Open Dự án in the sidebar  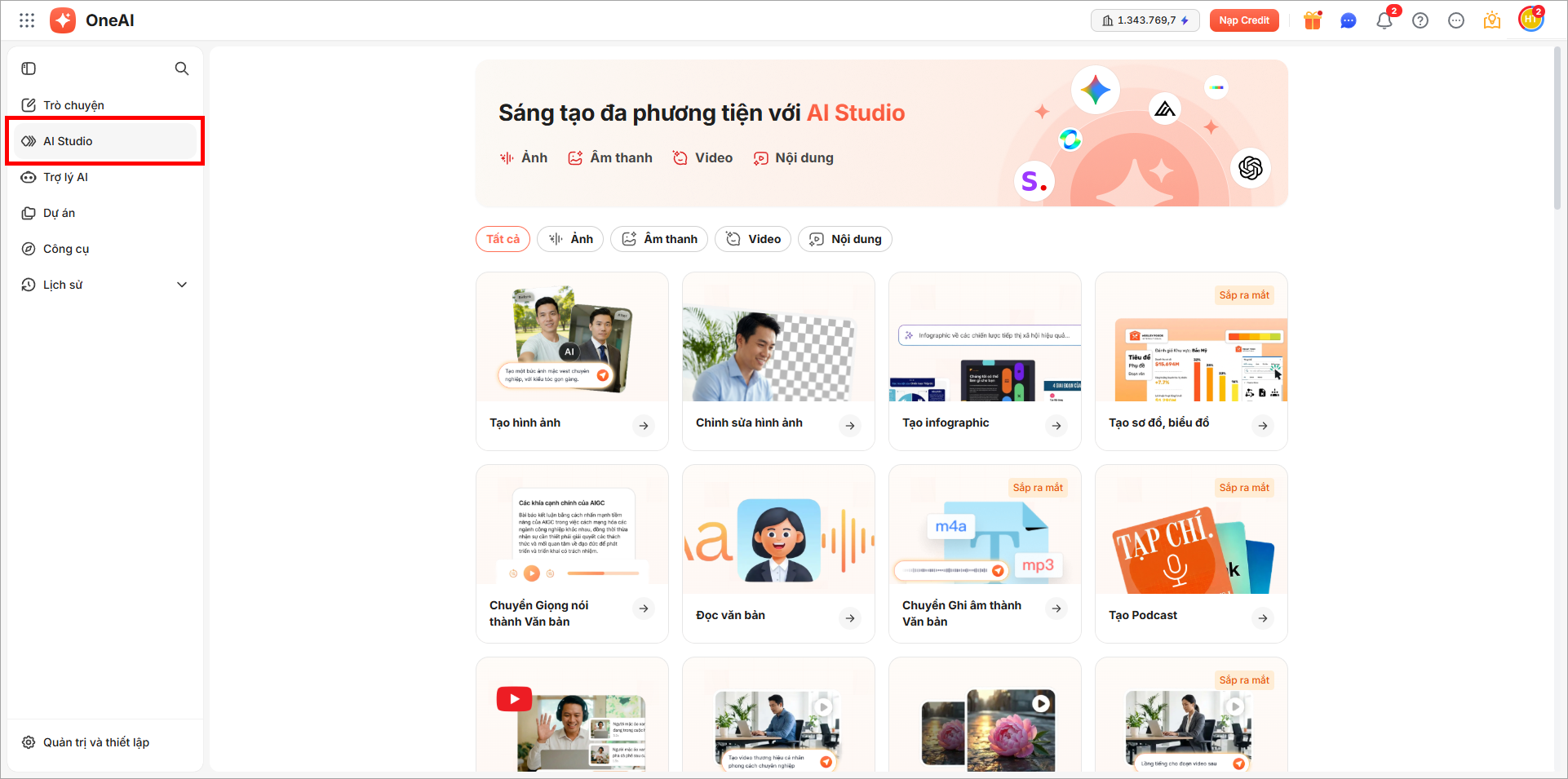pos(105,213)
